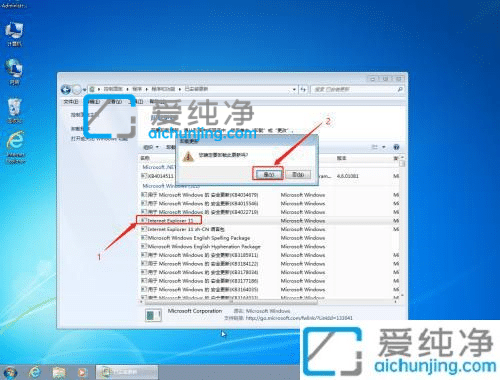Open the Recycle Bin desktop icon
Screen dimensions: 500x380
point(14,110)
